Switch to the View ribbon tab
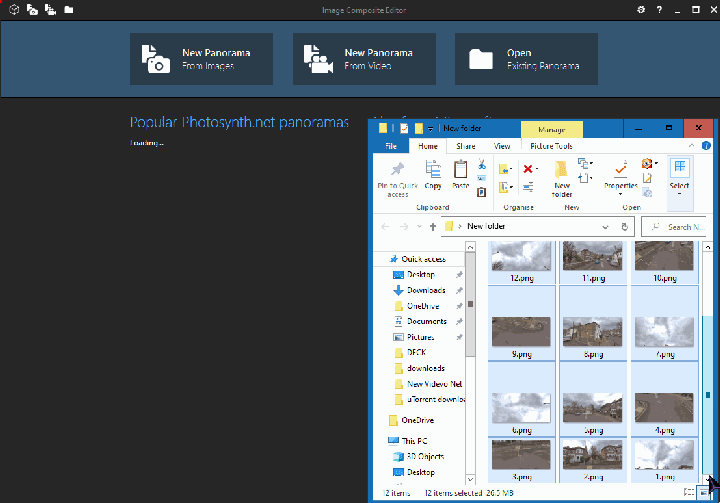This screenshot has width=720, height=503. [x=502, y=146]
